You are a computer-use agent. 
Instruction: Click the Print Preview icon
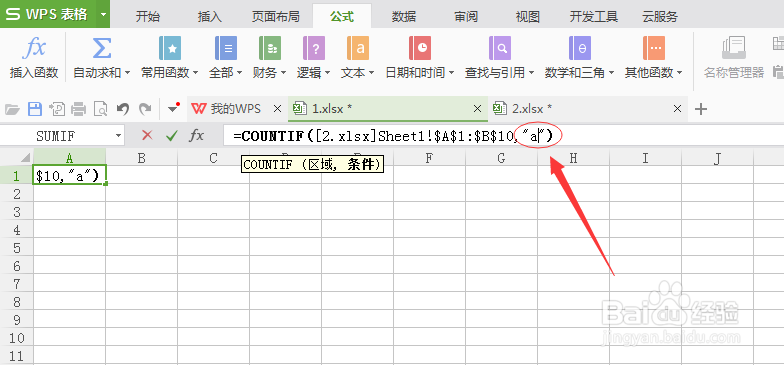point(100,108)
